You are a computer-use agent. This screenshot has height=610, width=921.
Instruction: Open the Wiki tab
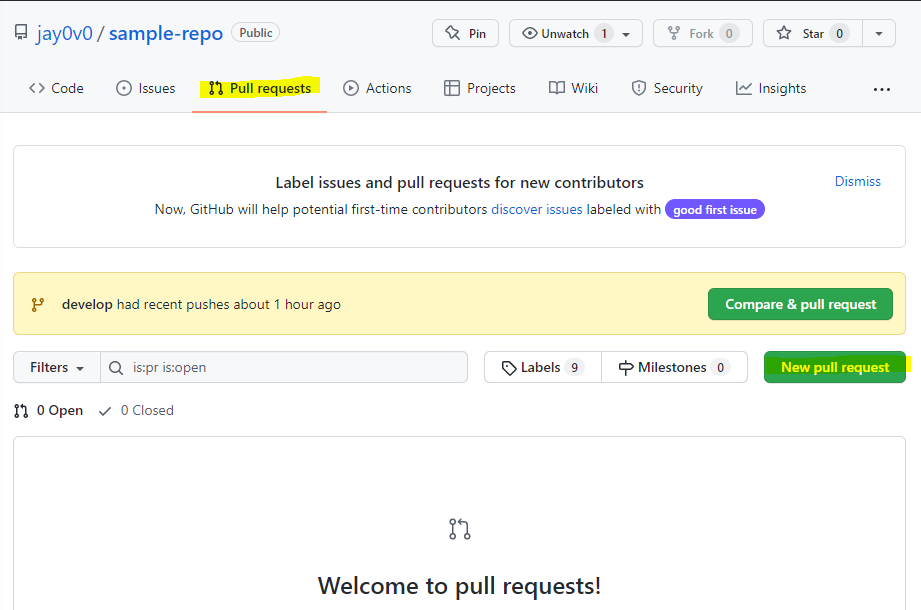click(x=573, y=88)
